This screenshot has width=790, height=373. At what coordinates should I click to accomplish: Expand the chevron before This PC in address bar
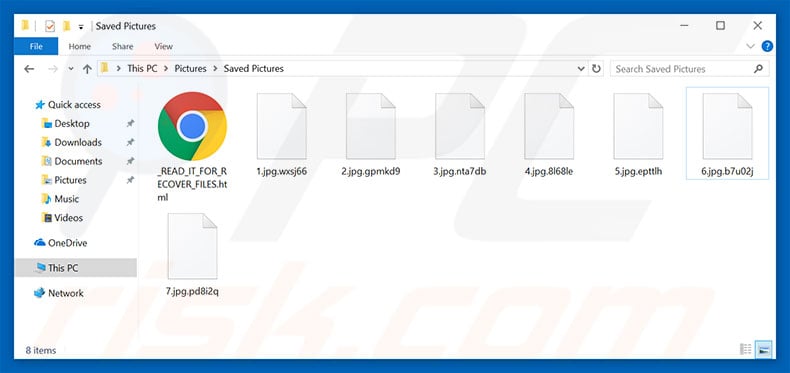click(119, 69)
